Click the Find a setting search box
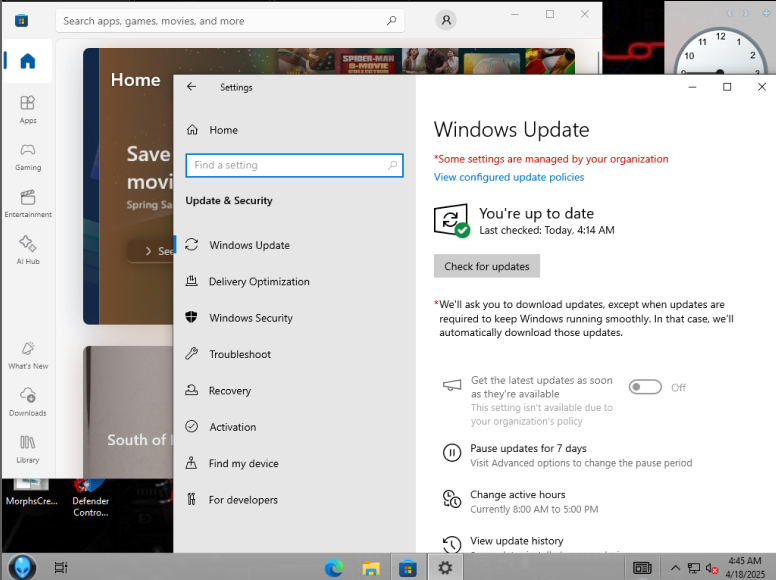The width and height of the screenshot is (776, 580). pyautogui.click(x=294, y=165)
